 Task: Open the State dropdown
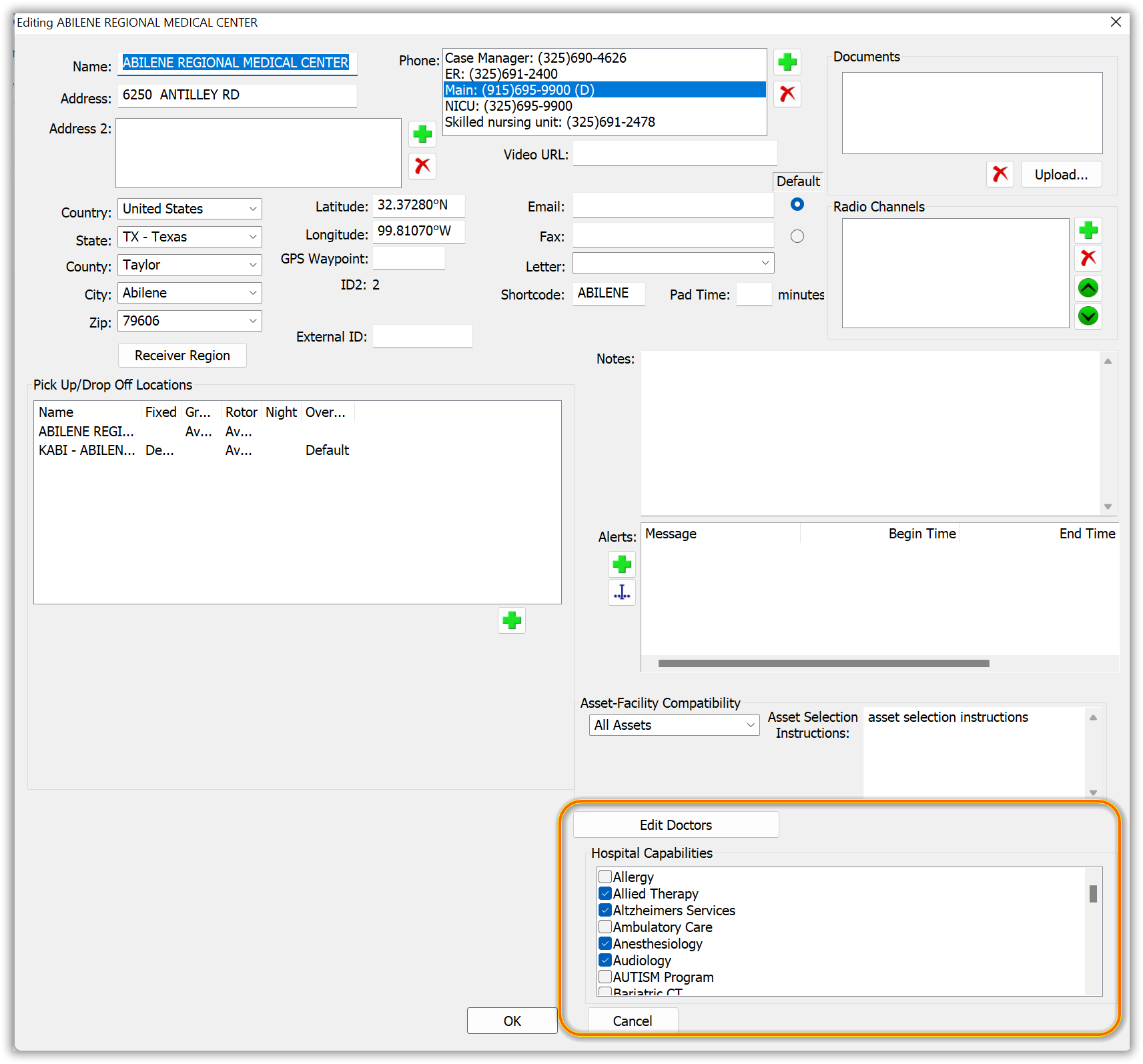189,237
